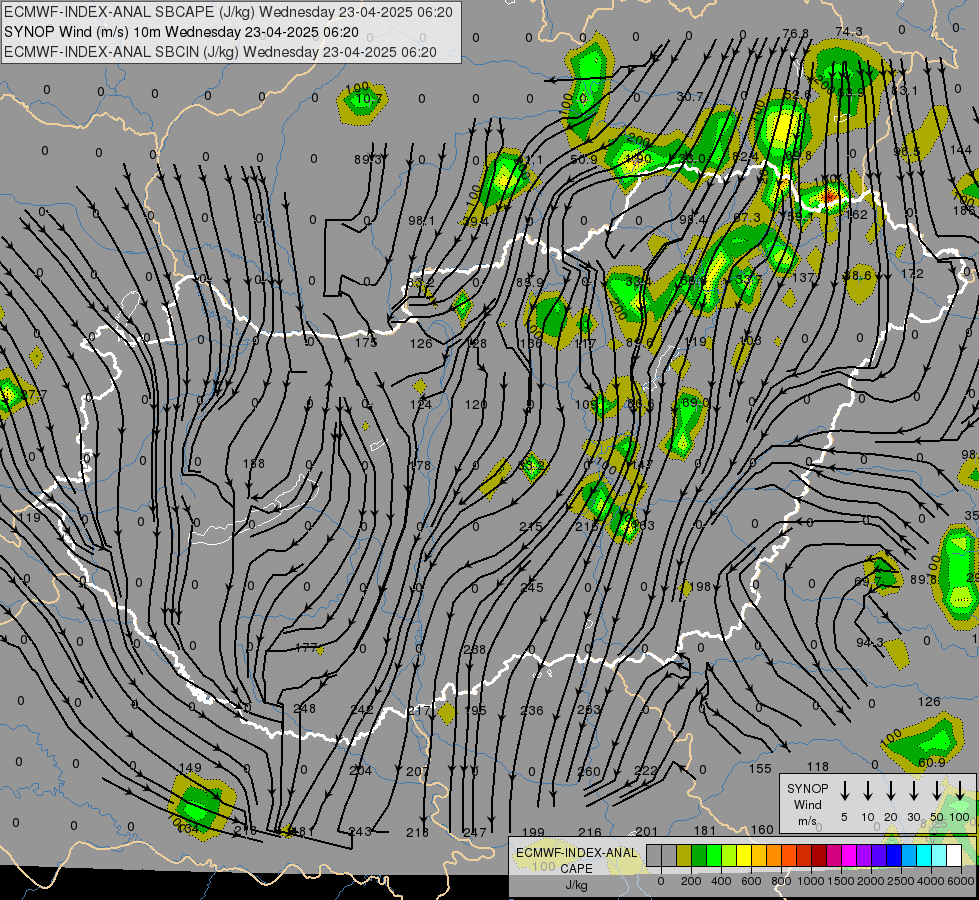
Task: Click the CAPE label in the legend
Action: click(576, 869)
